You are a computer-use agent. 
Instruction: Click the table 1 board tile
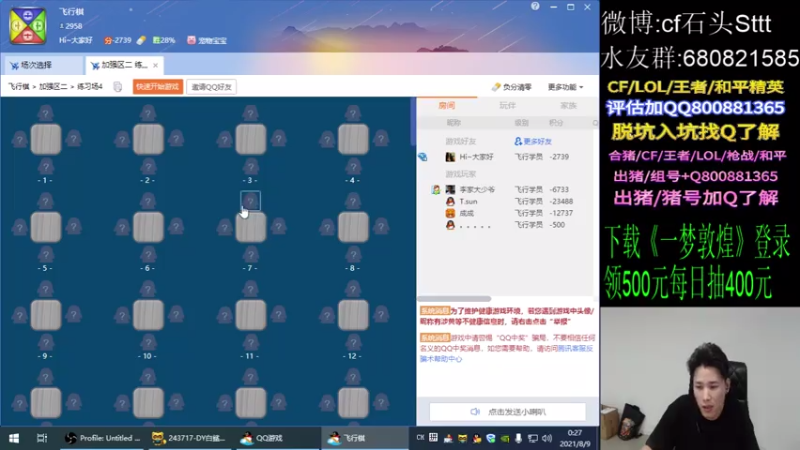pyautogui.click(x=46, y=139)
